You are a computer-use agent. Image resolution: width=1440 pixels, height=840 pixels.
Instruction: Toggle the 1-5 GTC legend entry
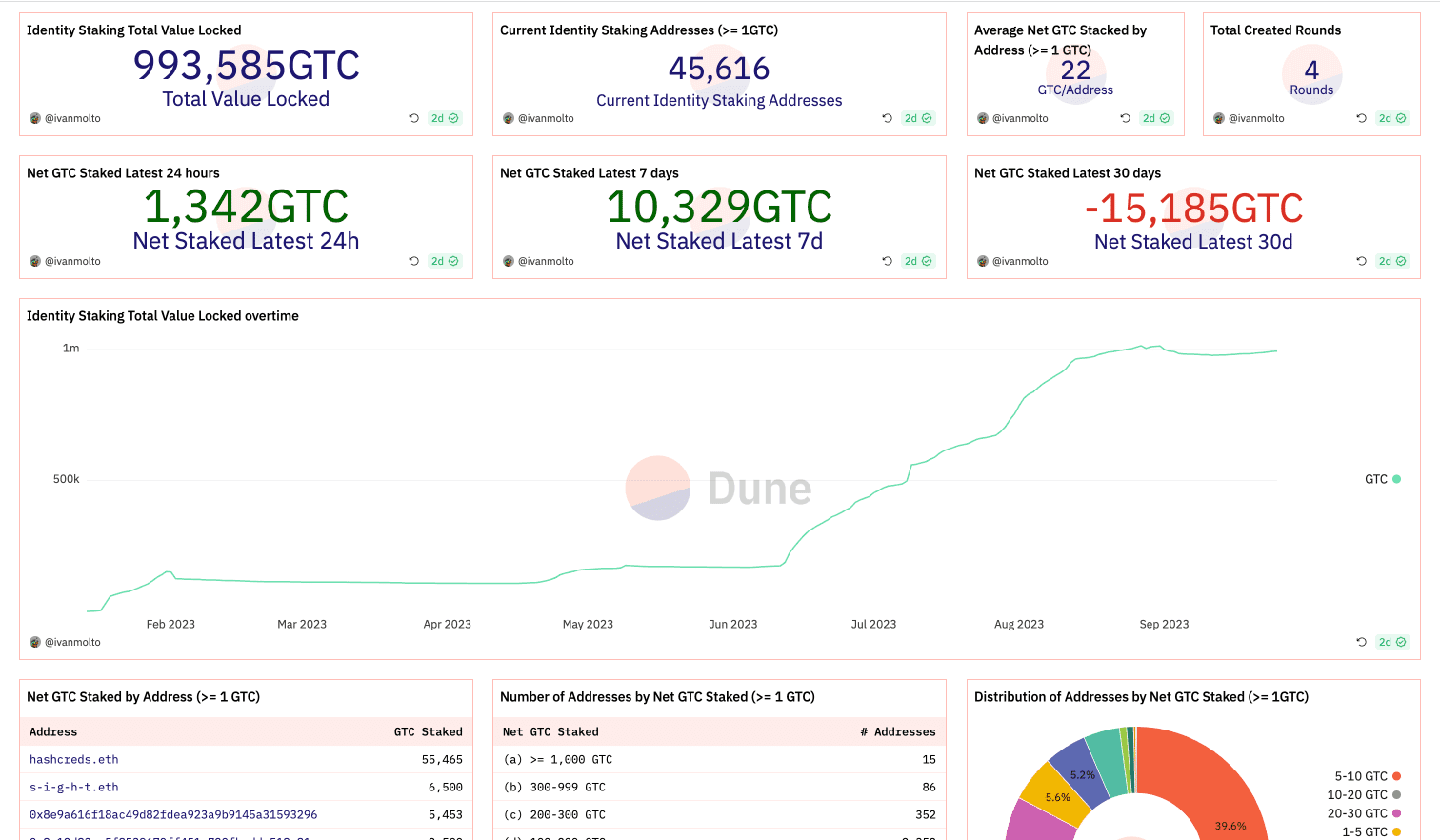click(x=1371, y=831)
